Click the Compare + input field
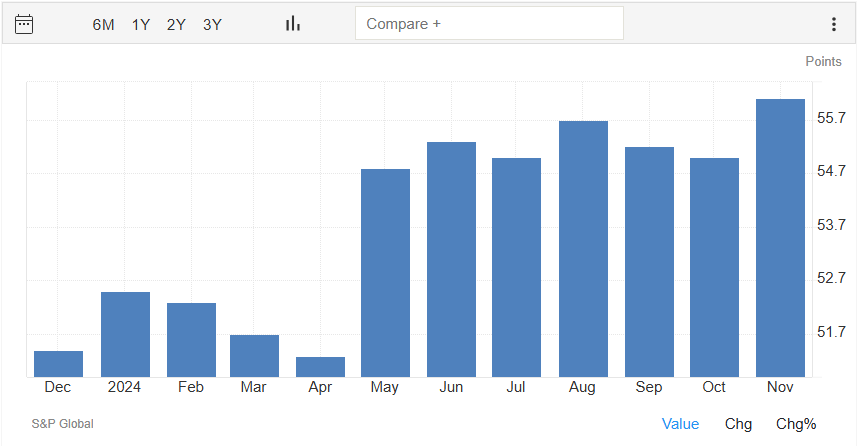Screen dimensions: 858x446 tap(489, 24)
